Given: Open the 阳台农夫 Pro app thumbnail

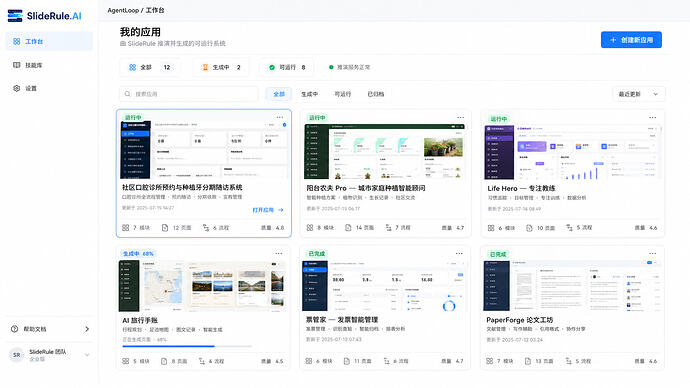Looking at the screenshot, I should (x=385, y=151).
